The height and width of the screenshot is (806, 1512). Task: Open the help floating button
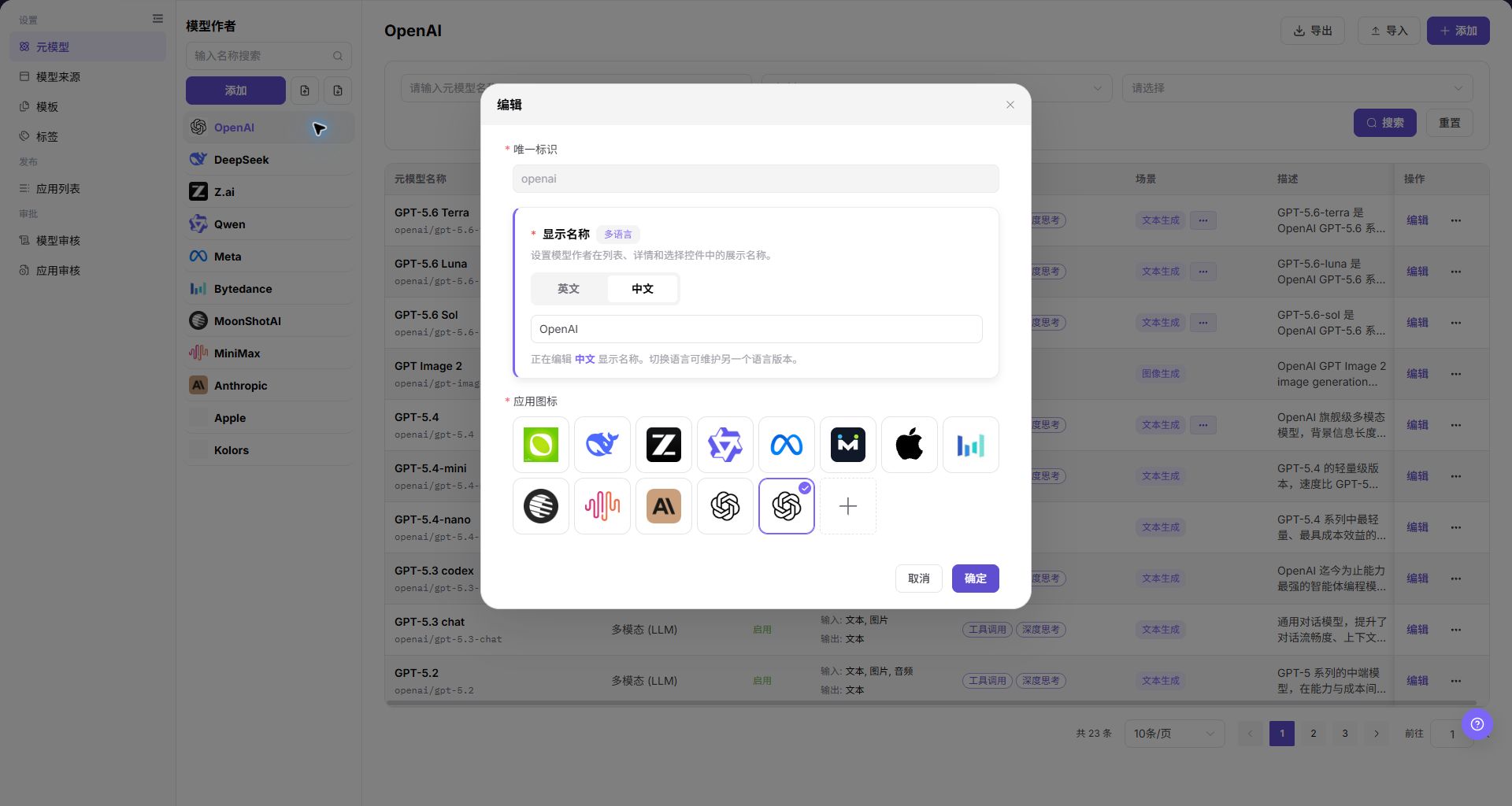point(1477,724)
